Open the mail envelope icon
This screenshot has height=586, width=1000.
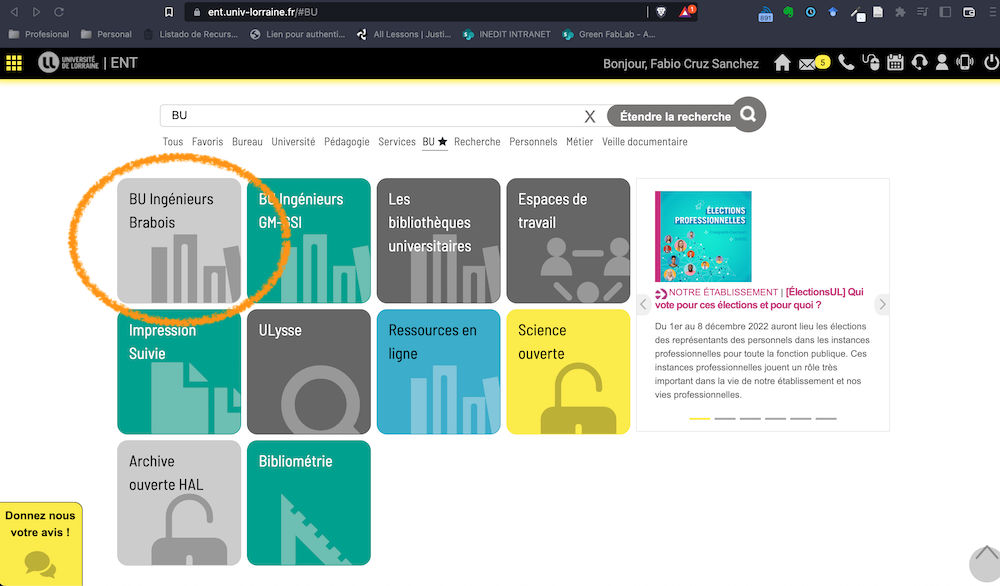point(808,63)
